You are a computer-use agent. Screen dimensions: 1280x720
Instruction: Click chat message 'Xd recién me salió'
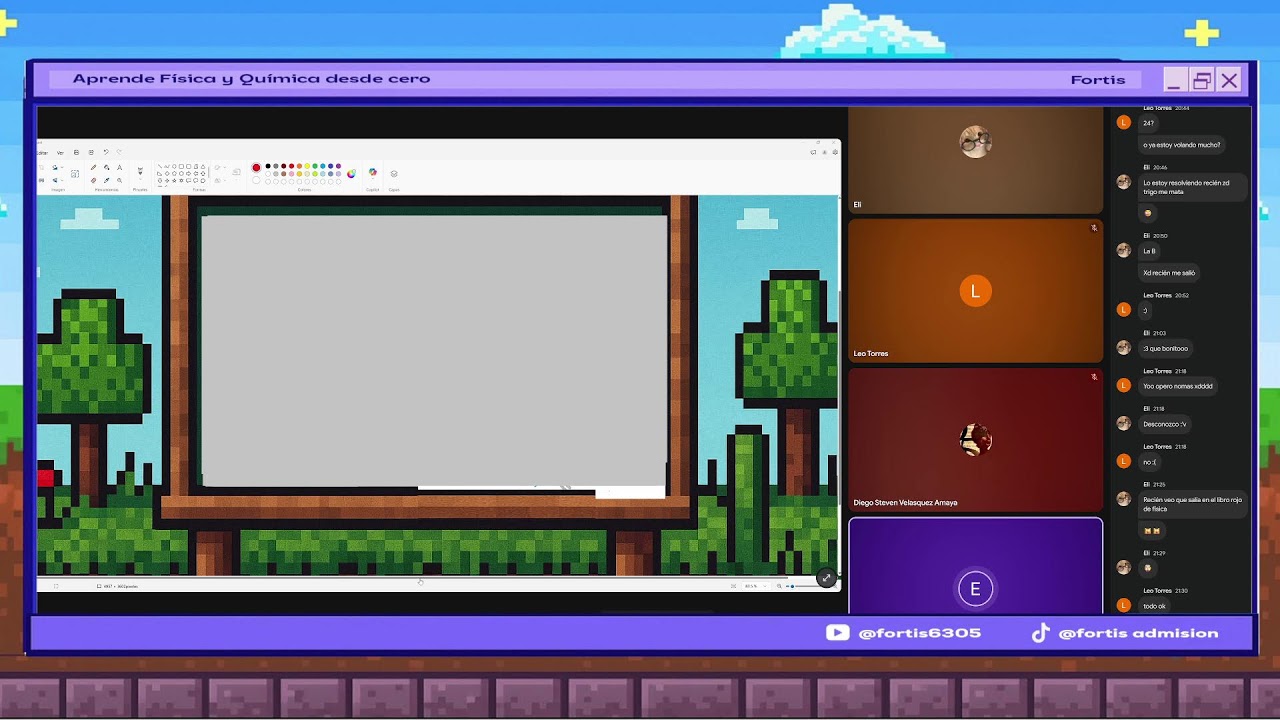pos(1169,273)
